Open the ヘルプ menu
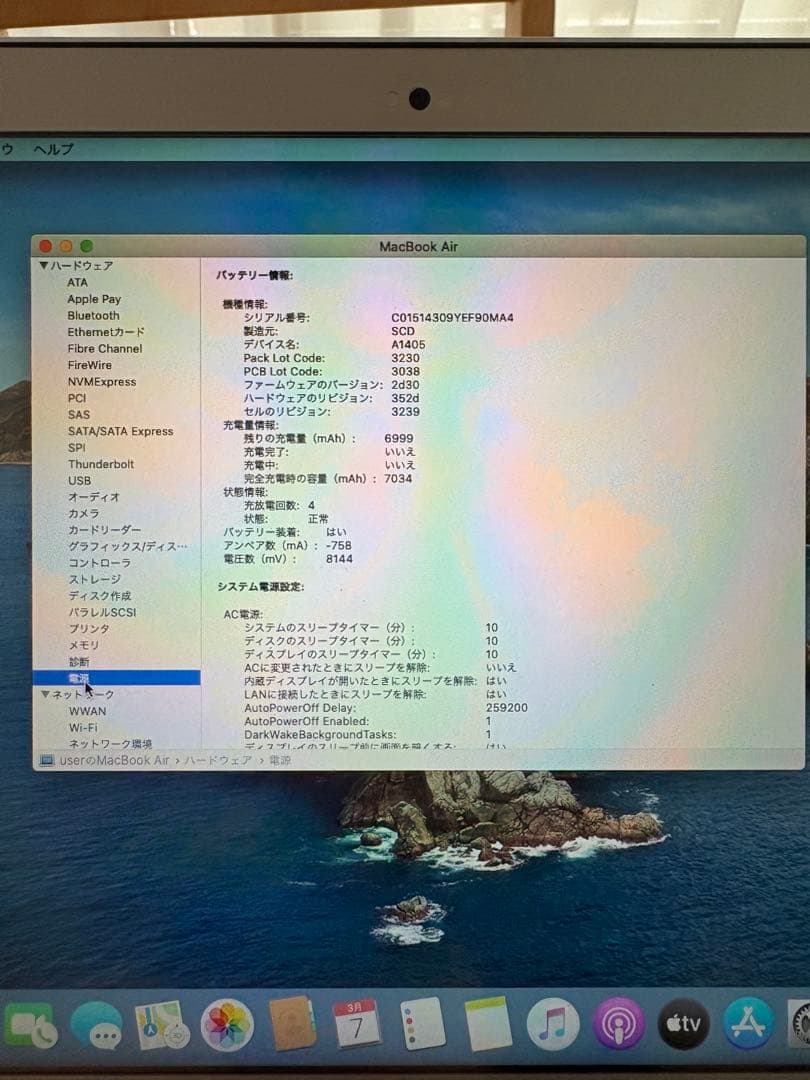This screenshot has width=810, height=1080. tap(53, 149)
